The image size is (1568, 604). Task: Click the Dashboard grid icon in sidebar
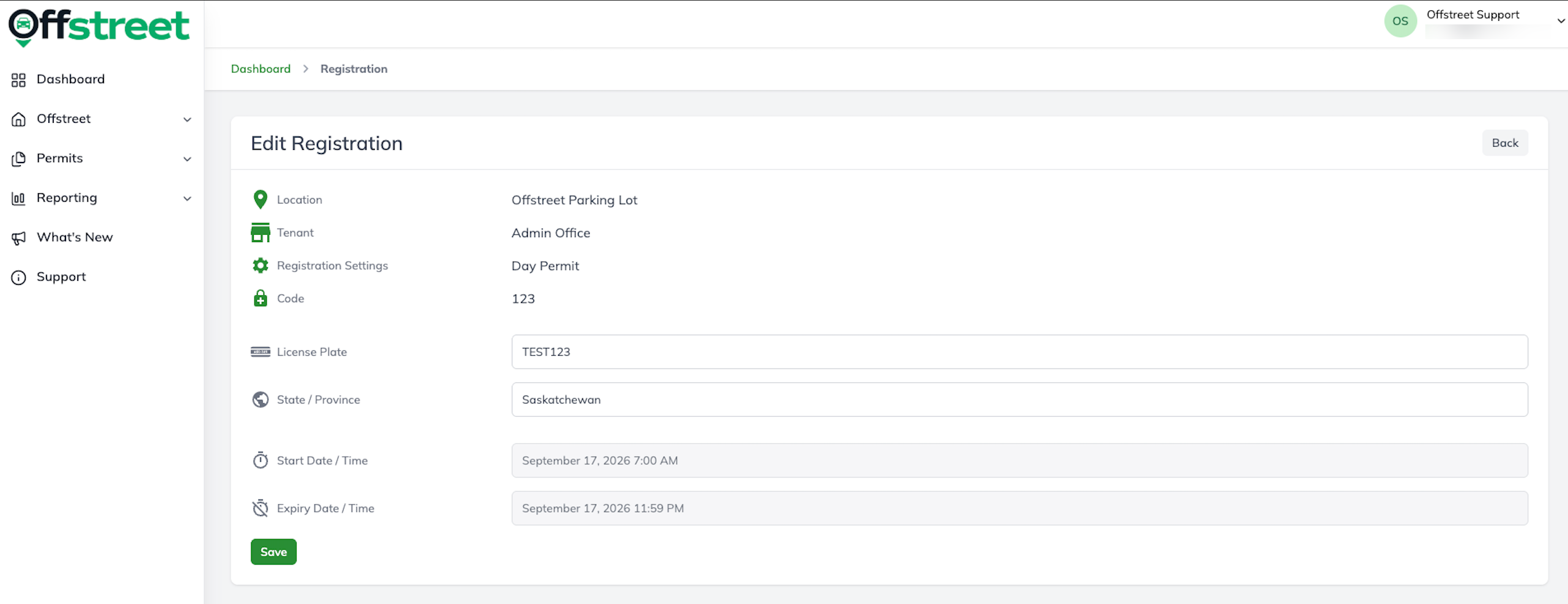(18, 80)
